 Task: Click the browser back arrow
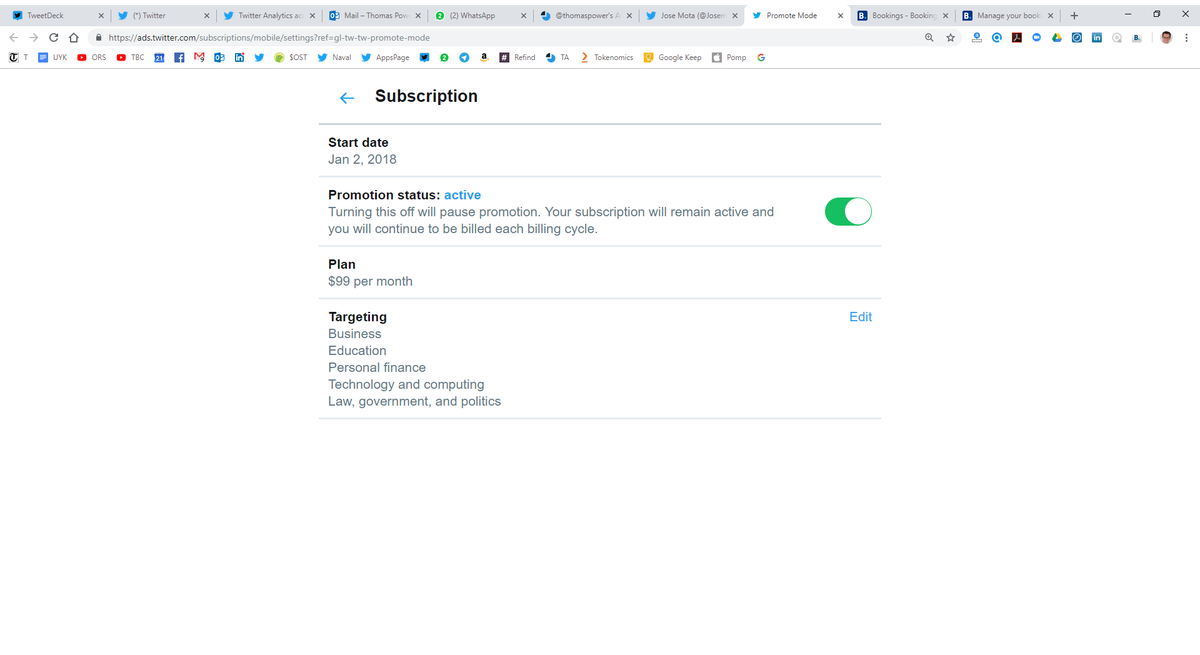coord(15,37)
